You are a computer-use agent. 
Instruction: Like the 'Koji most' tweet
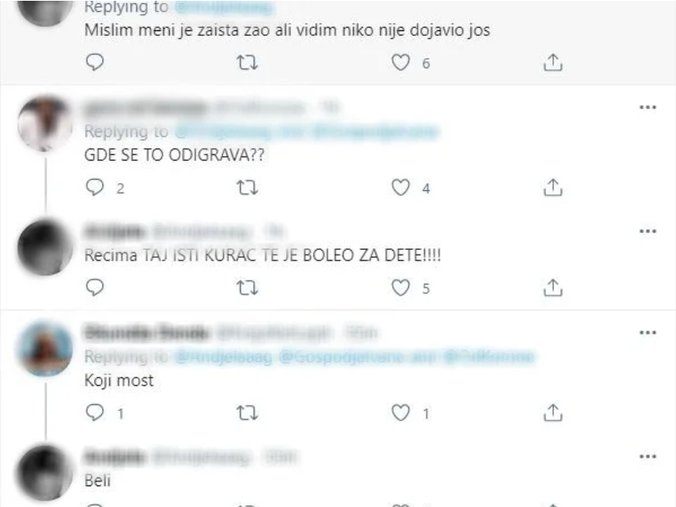[401, 413]
